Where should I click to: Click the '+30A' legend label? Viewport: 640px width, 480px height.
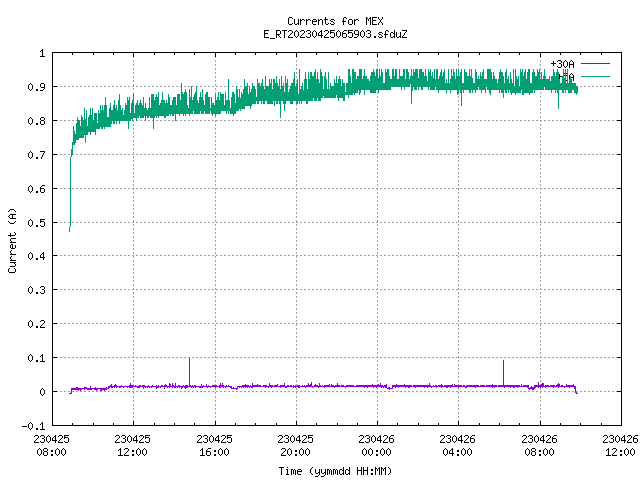(562, 64)
